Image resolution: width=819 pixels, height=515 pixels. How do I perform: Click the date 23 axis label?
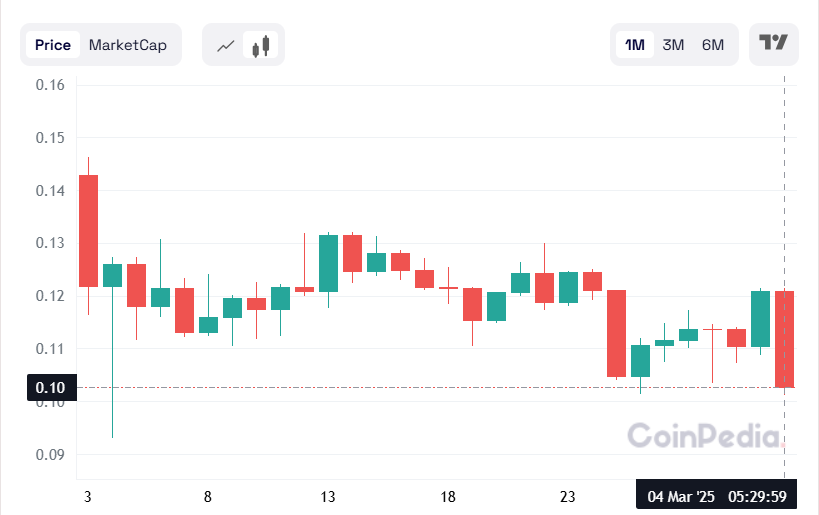(x=568, y=497)
